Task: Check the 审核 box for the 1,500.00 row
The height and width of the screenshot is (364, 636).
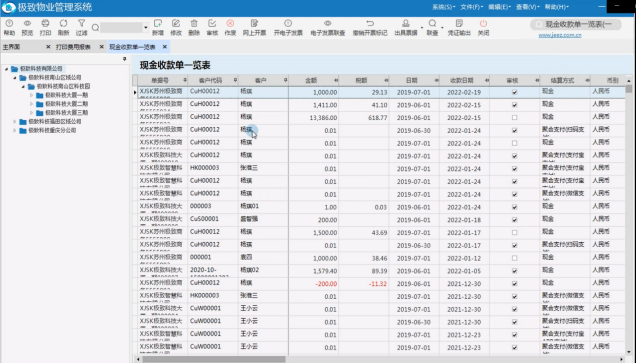Action: [x=514, y=233]
